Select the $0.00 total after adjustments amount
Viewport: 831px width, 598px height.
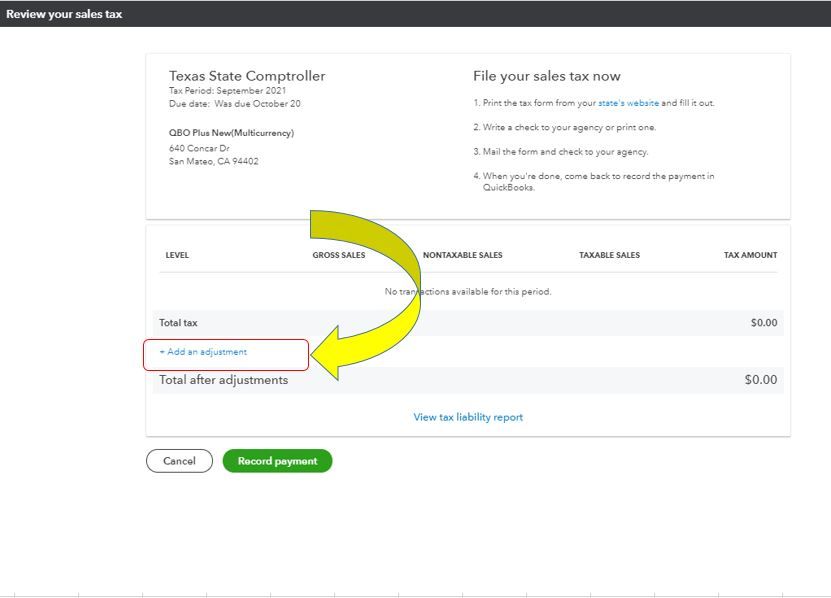760,380
